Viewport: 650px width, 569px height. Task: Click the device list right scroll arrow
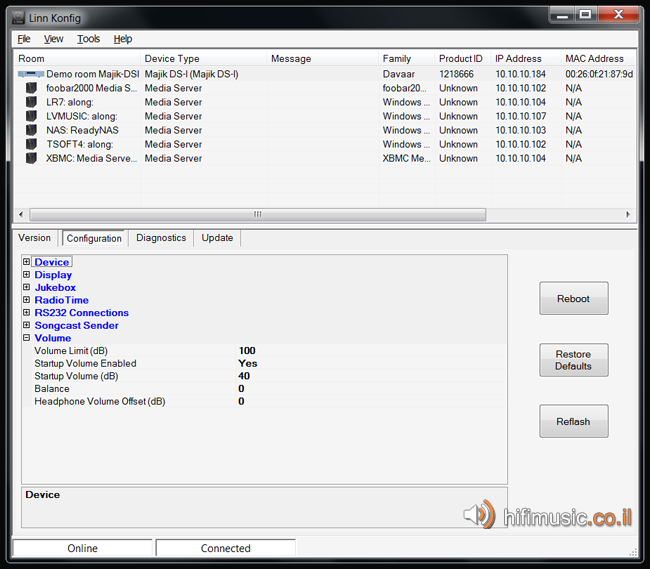coord(628,215)
